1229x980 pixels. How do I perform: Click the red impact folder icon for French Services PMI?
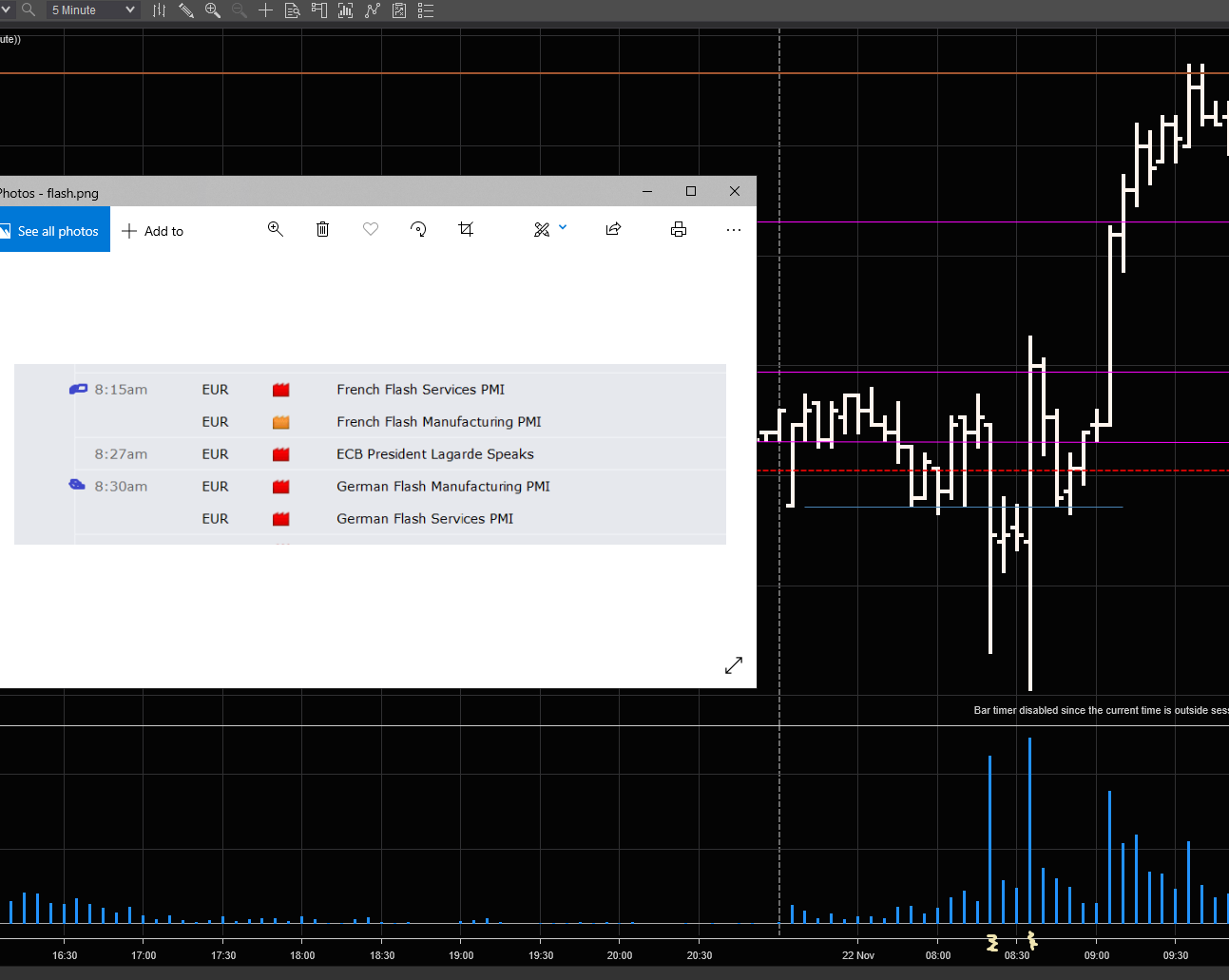[x=281, y=390]
